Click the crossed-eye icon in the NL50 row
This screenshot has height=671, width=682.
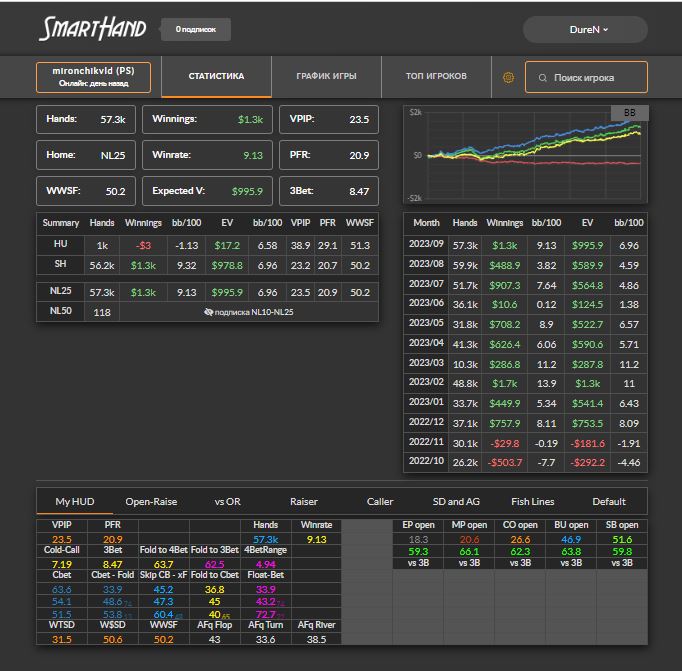[x=208, y=312]
